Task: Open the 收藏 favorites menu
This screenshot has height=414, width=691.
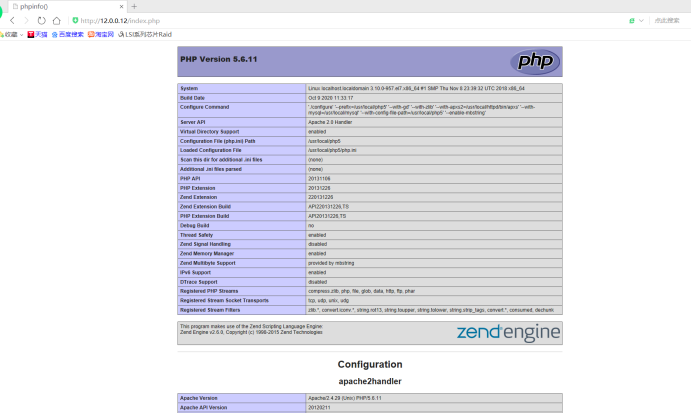Action: [11, 34]
